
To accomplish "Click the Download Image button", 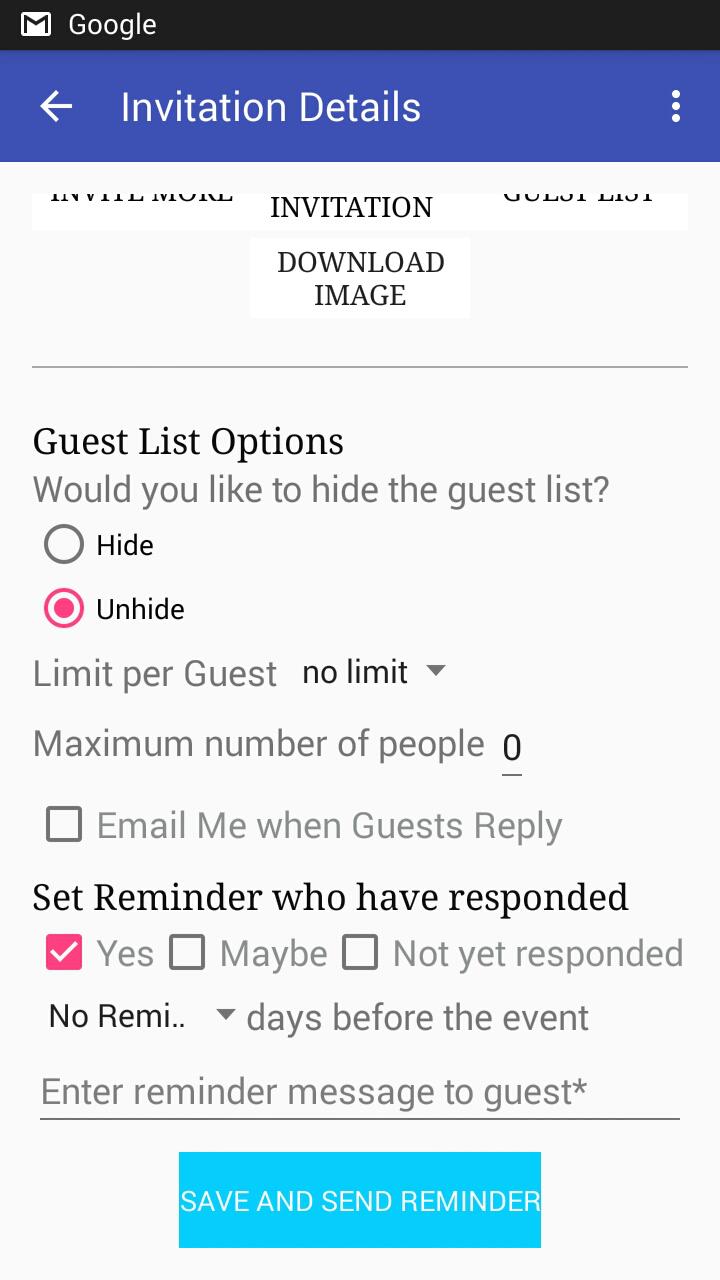I will coord(360,278).
